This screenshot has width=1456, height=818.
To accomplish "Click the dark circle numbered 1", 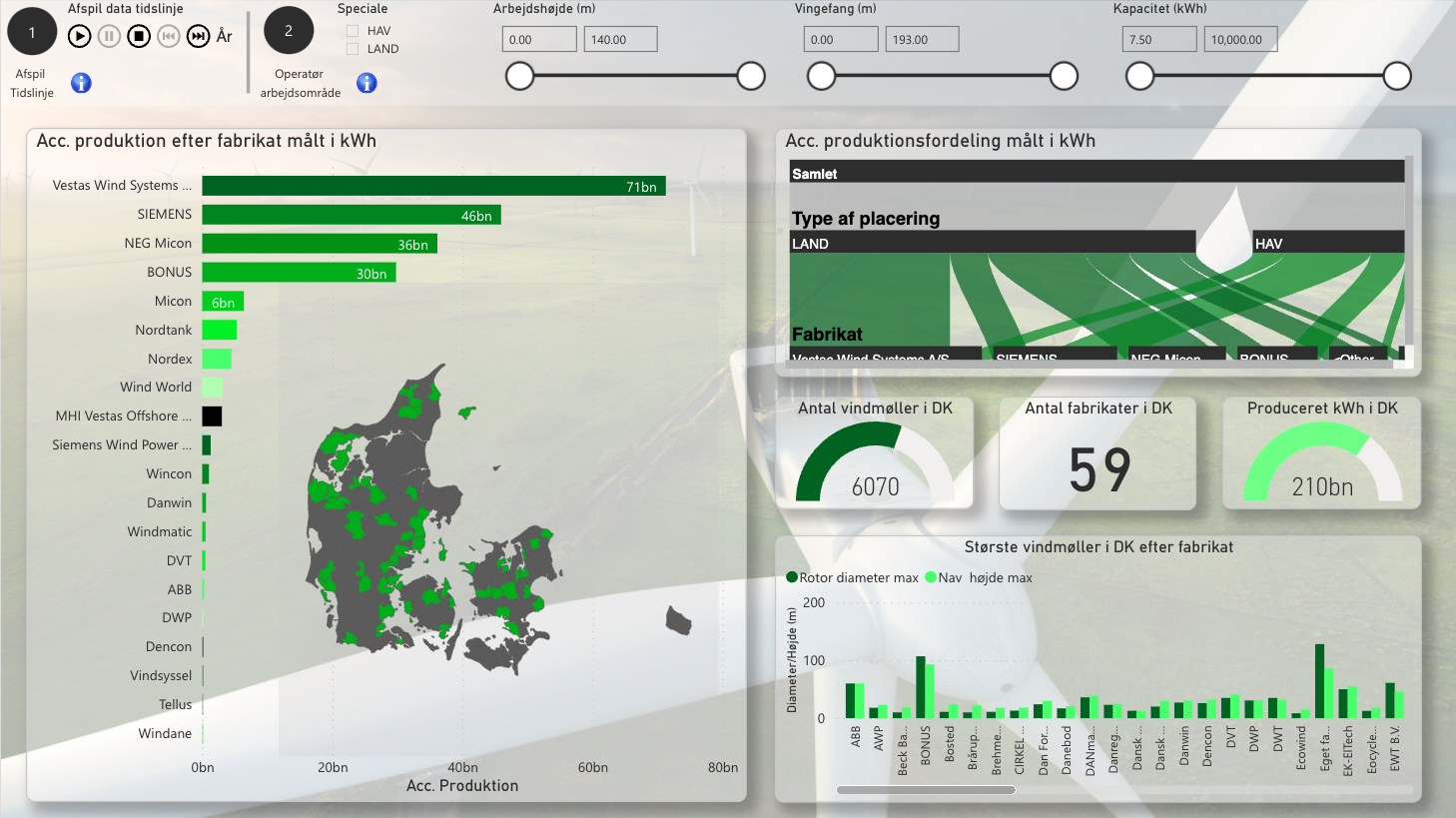I will (32, 32).
